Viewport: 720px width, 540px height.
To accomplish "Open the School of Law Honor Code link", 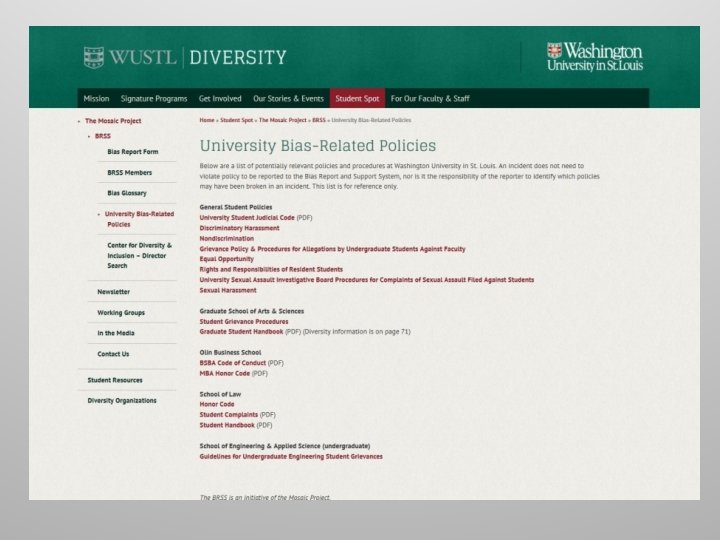I will (217, 404).
